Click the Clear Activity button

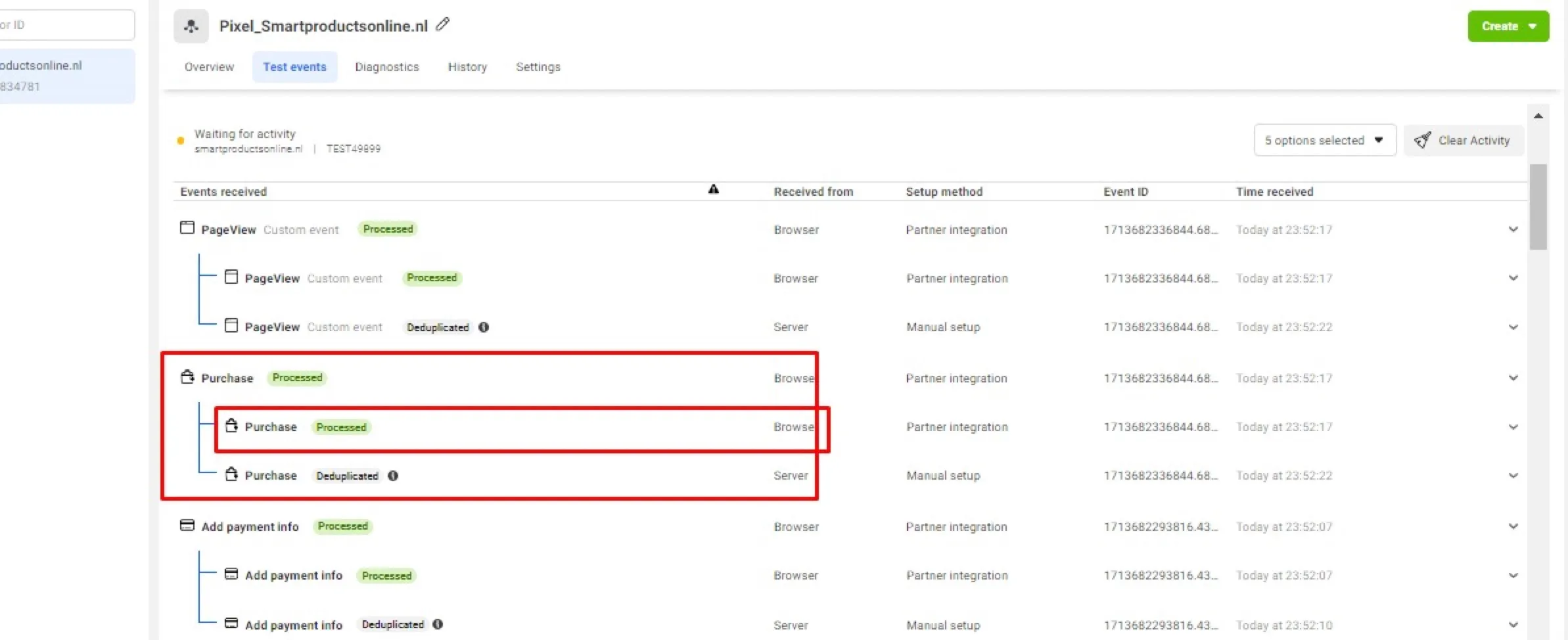tap(1464, 140)
